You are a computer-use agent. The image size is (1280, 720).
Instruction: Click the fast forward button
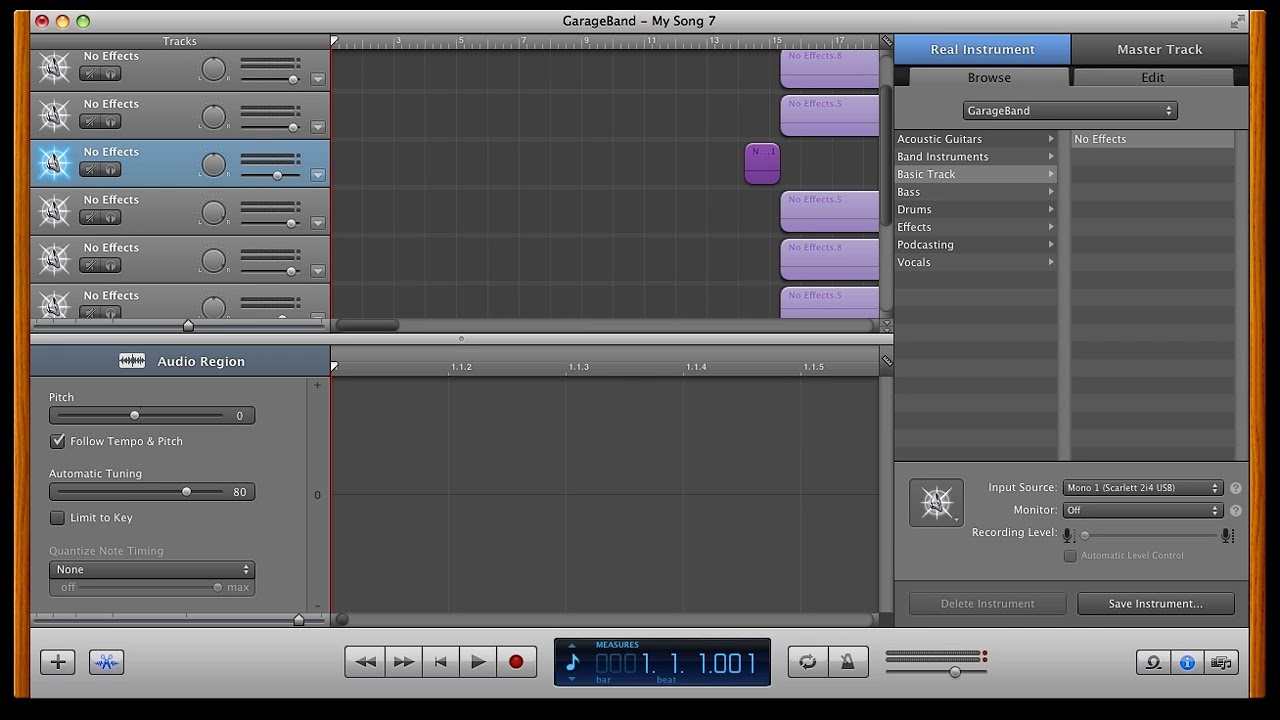403,662
